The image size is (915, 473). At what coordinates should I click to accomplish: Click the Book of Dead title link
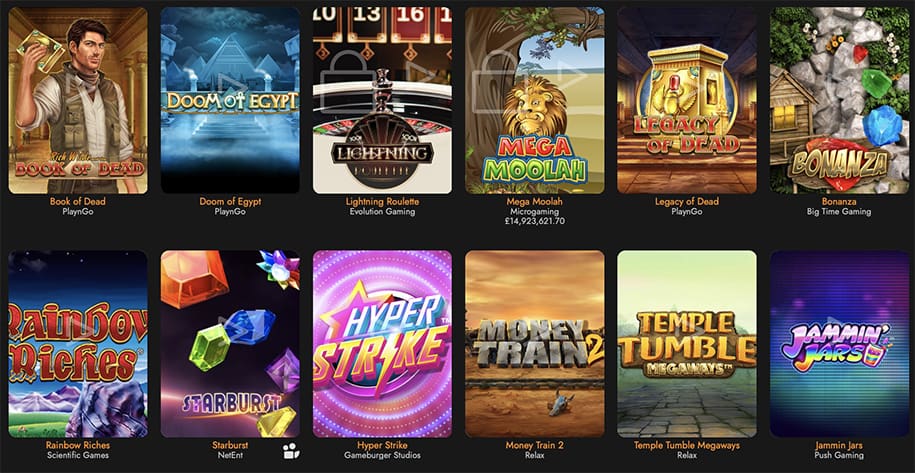coord(78,201)
